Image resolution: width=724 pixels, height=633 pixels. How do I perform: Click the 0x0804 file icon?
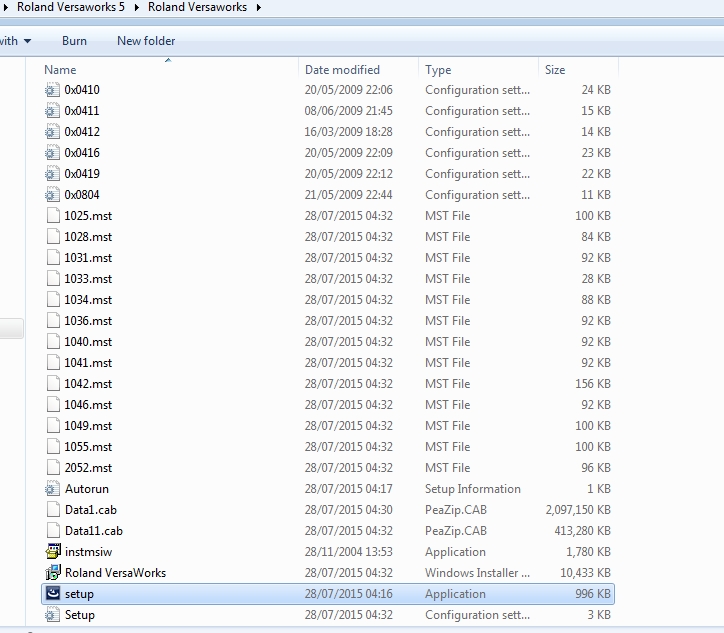(x=53, y=195)
